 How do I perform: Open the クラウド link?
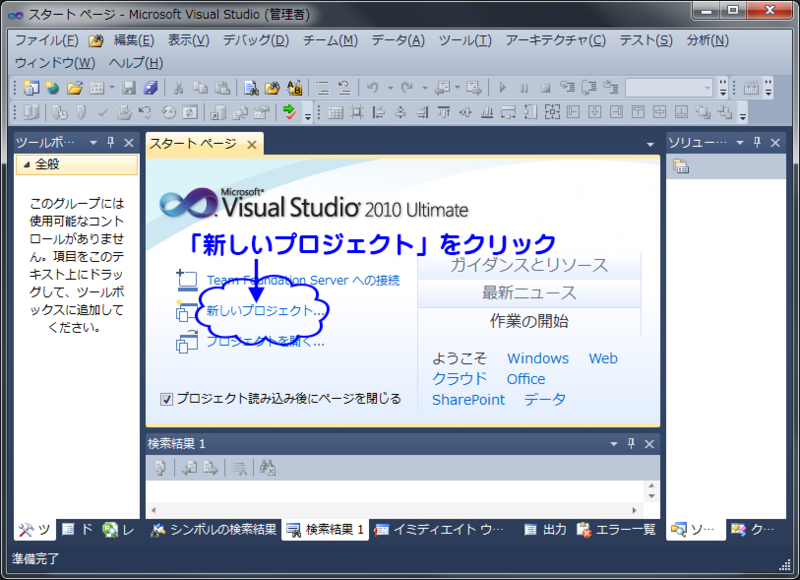[459, 379]
